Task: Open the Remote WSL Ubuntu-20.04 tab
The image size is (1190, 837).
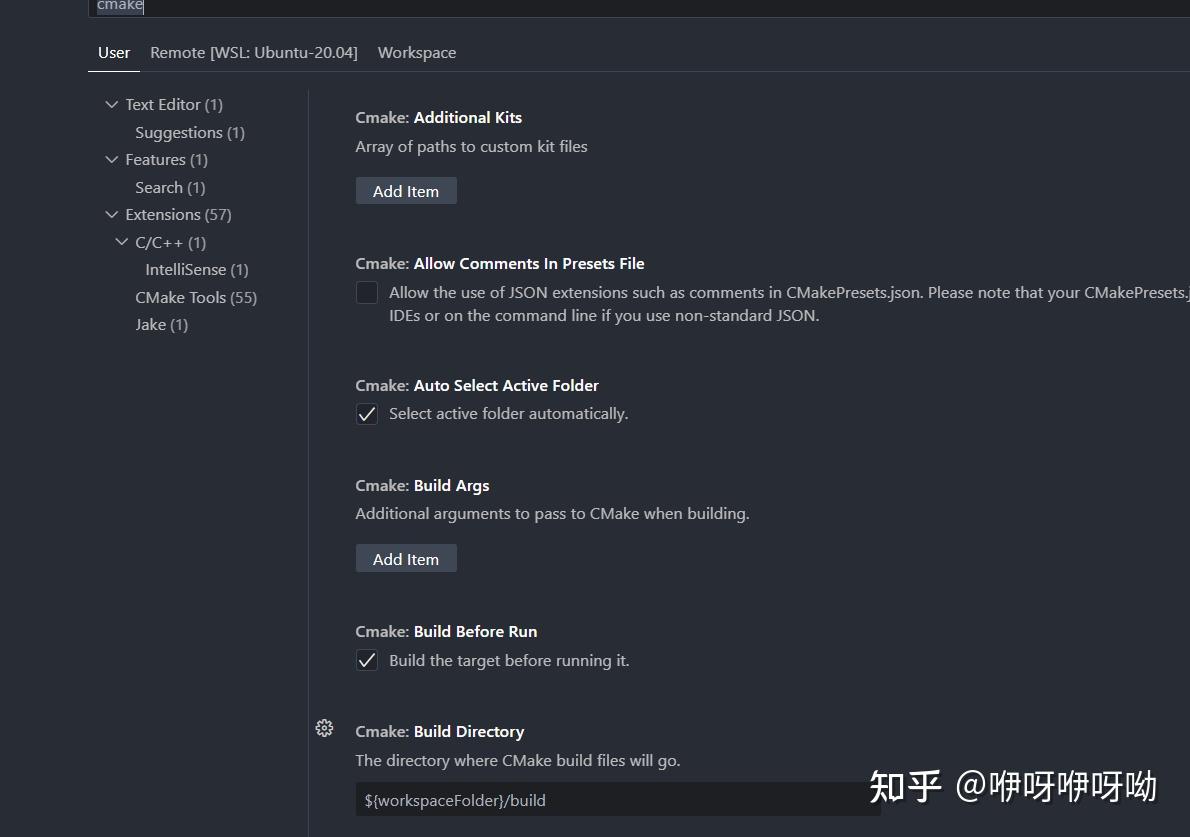Action: point(254,52)
